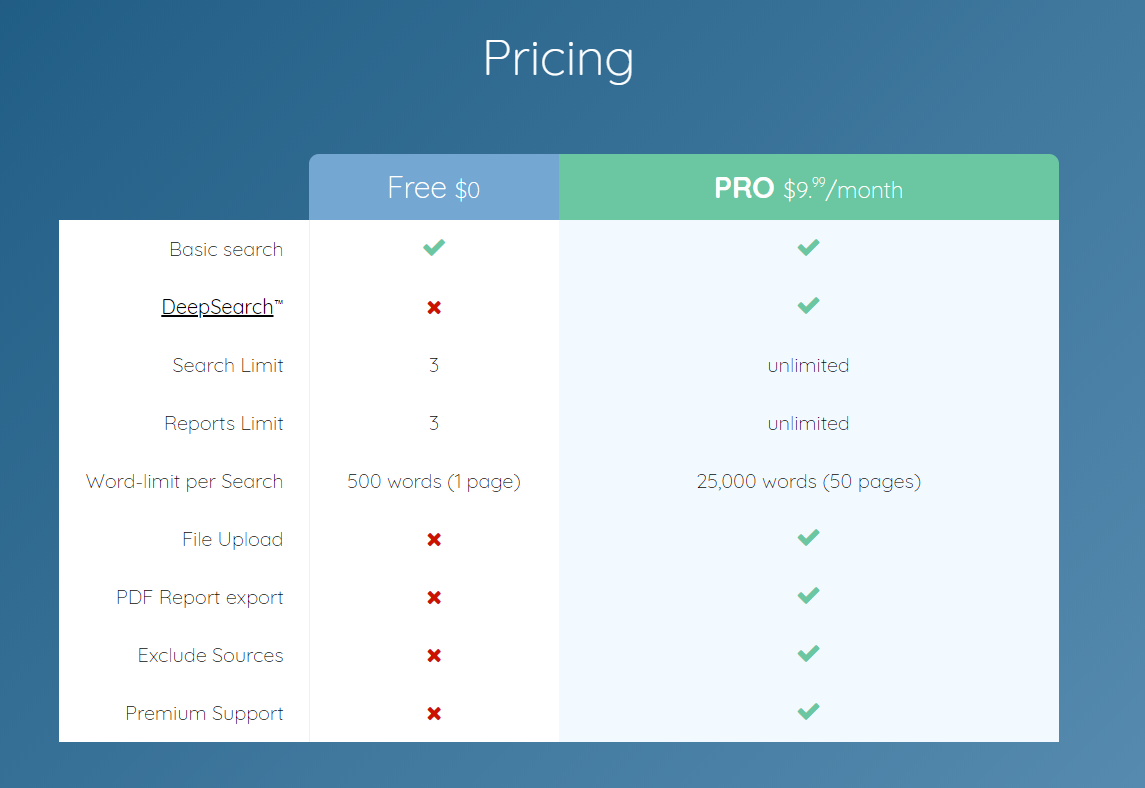This screenshot has width=1145, height=788.
Task: Click the 25,000 words (50 pages) cell
Action: pyautogui.click(x=808, y=481)
